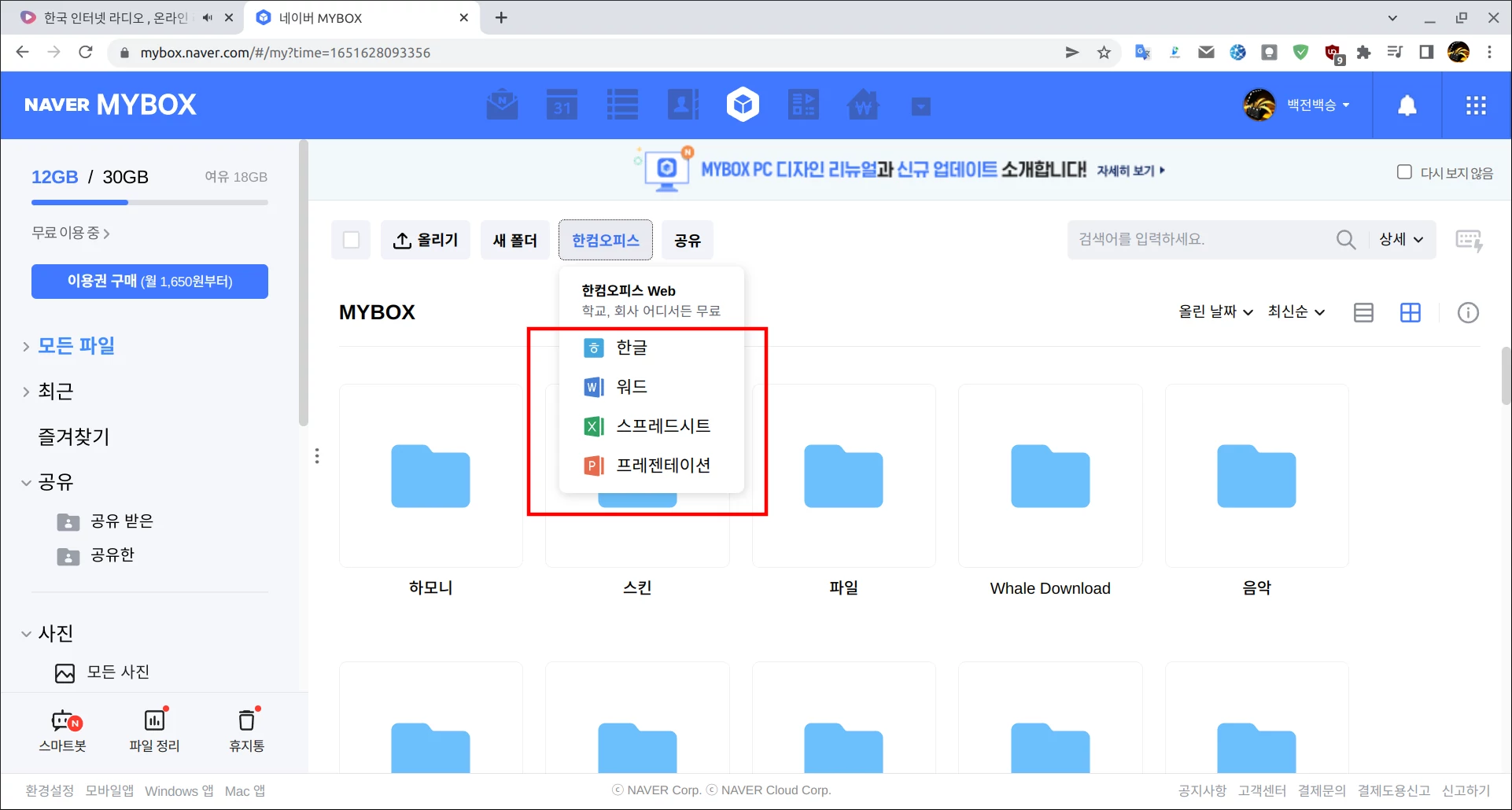
Task: Open the 공지사항 footer link
Action: [x=1202, y=790]
